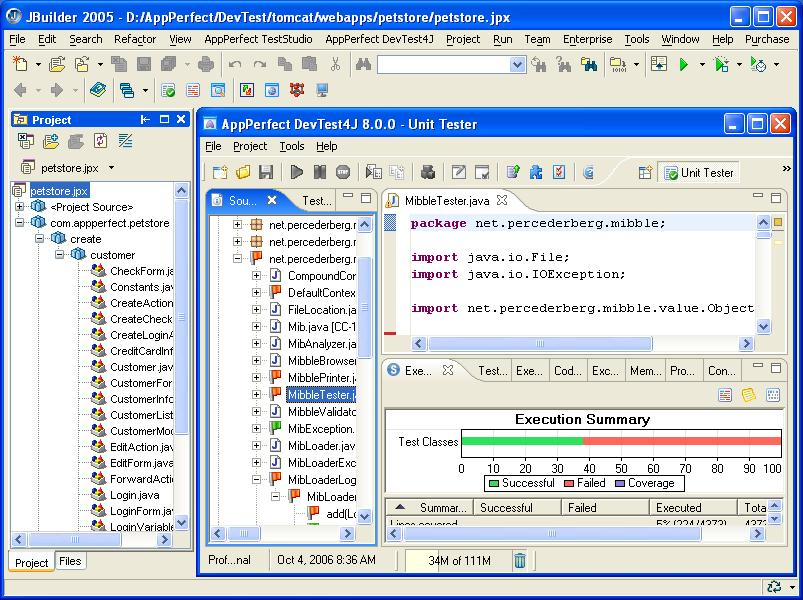
Task: Click the Redo arrow icon in JBuilder toolbar
Action: tap(260, 64)
